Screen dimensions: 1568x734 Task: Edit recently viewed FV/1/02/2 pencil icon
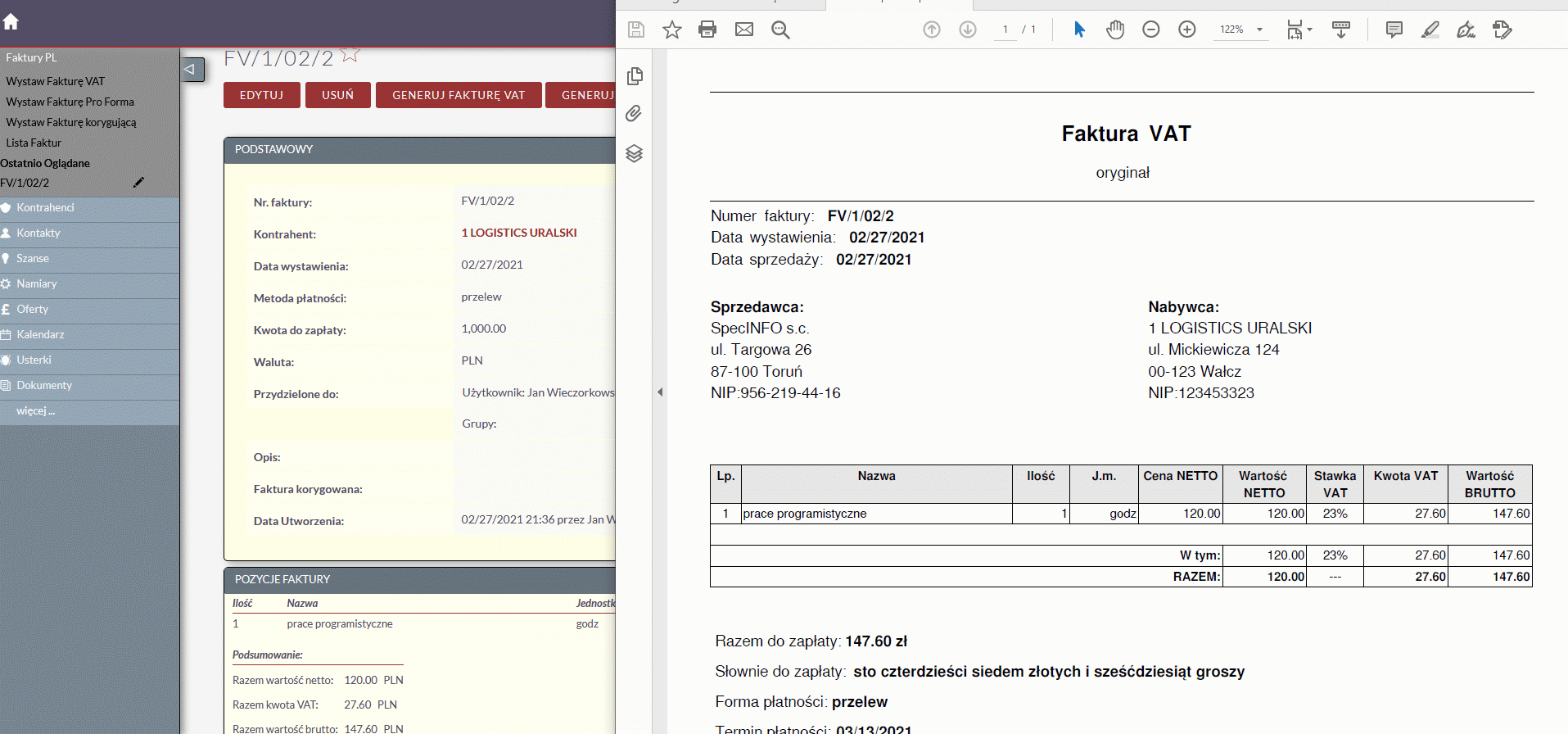tap(138, 183)
